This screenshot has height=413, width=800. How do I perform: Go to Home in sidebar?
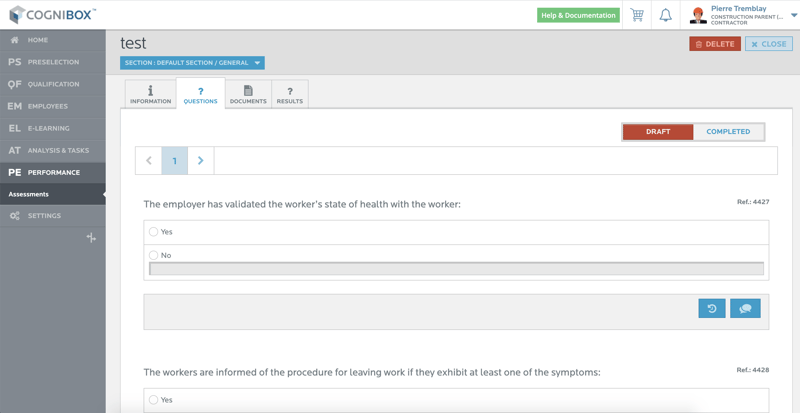53,40
